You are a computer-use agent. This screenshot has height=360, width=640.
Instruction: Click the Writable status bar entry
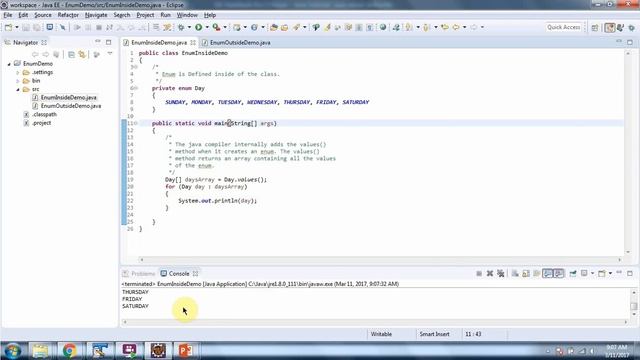point(382,334)
